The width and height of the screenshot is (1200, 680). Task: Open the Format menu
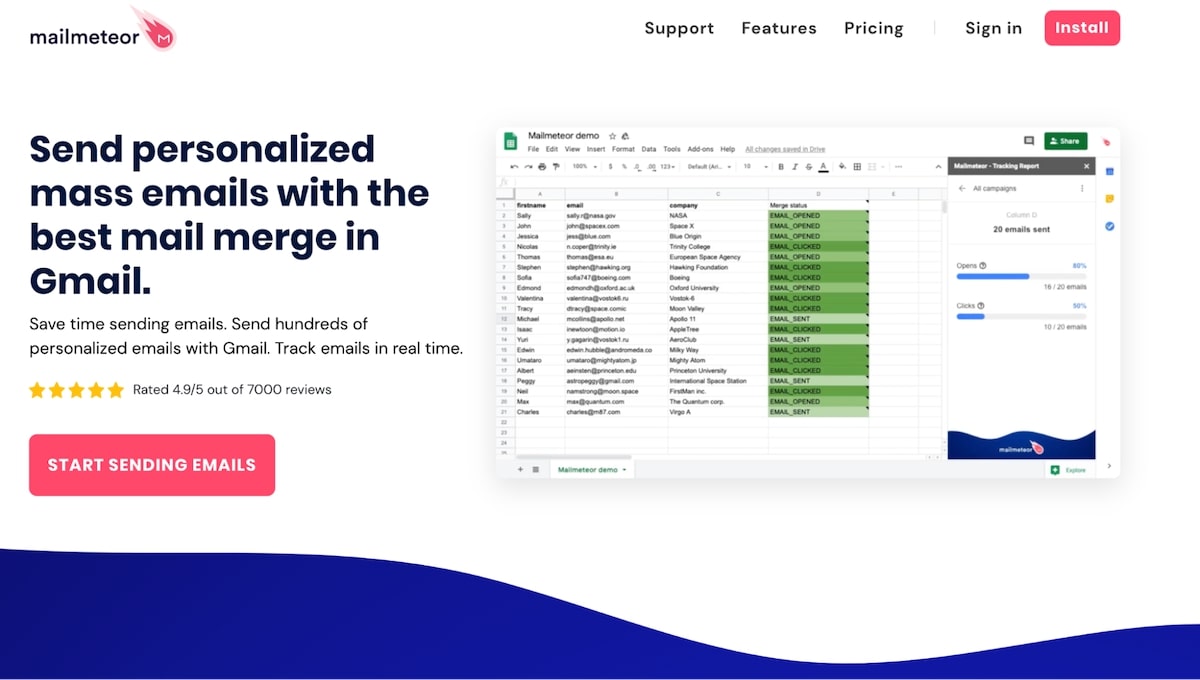tap(624, 149)
